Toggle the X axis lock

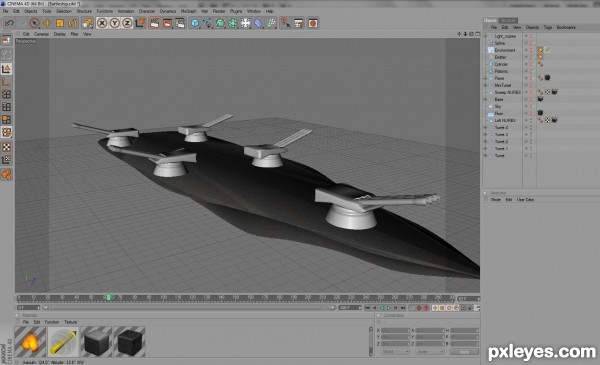point(102,23)
